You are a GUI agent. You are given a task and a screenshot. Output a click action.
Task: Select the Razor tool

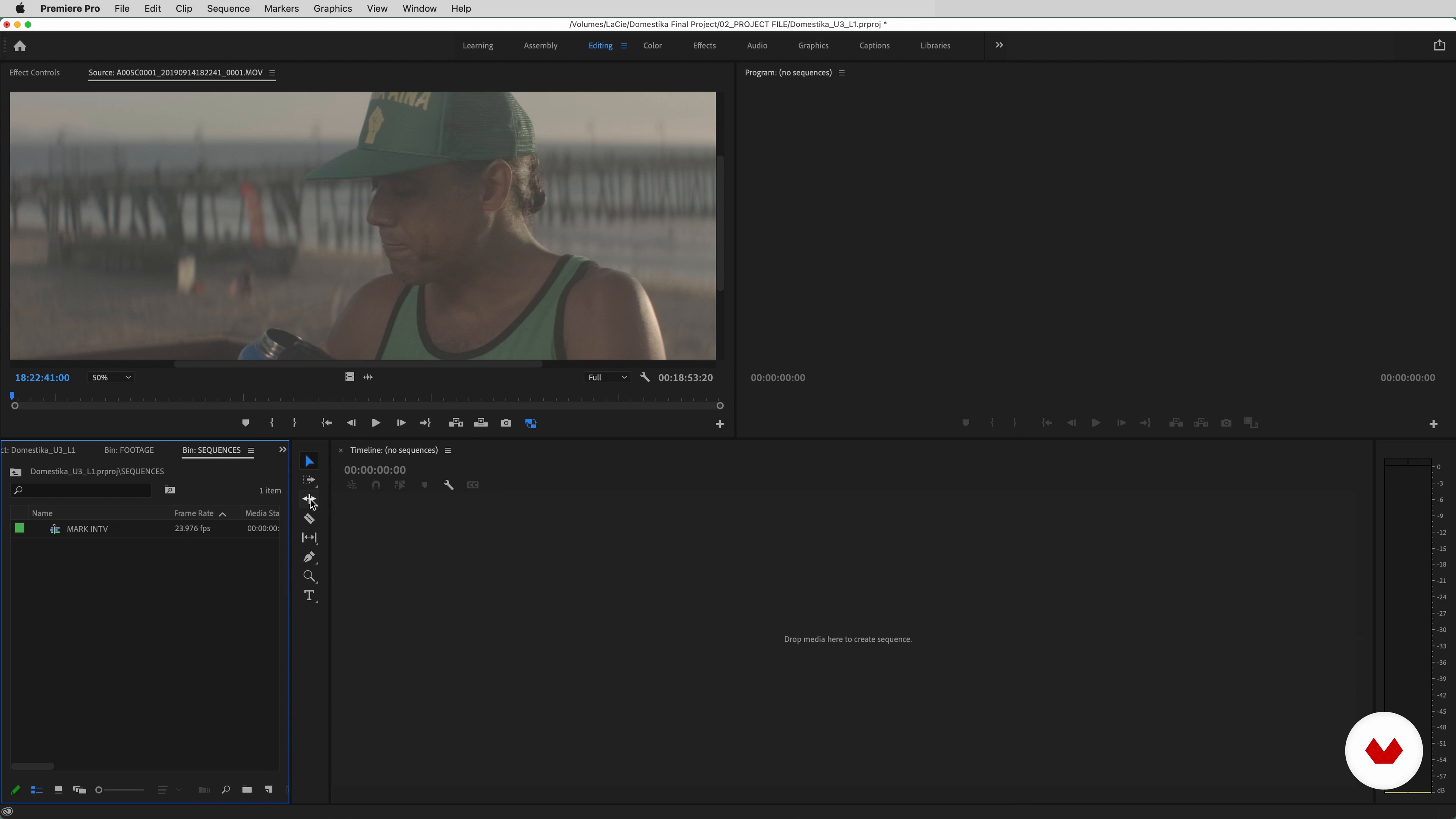pos(309,518)
